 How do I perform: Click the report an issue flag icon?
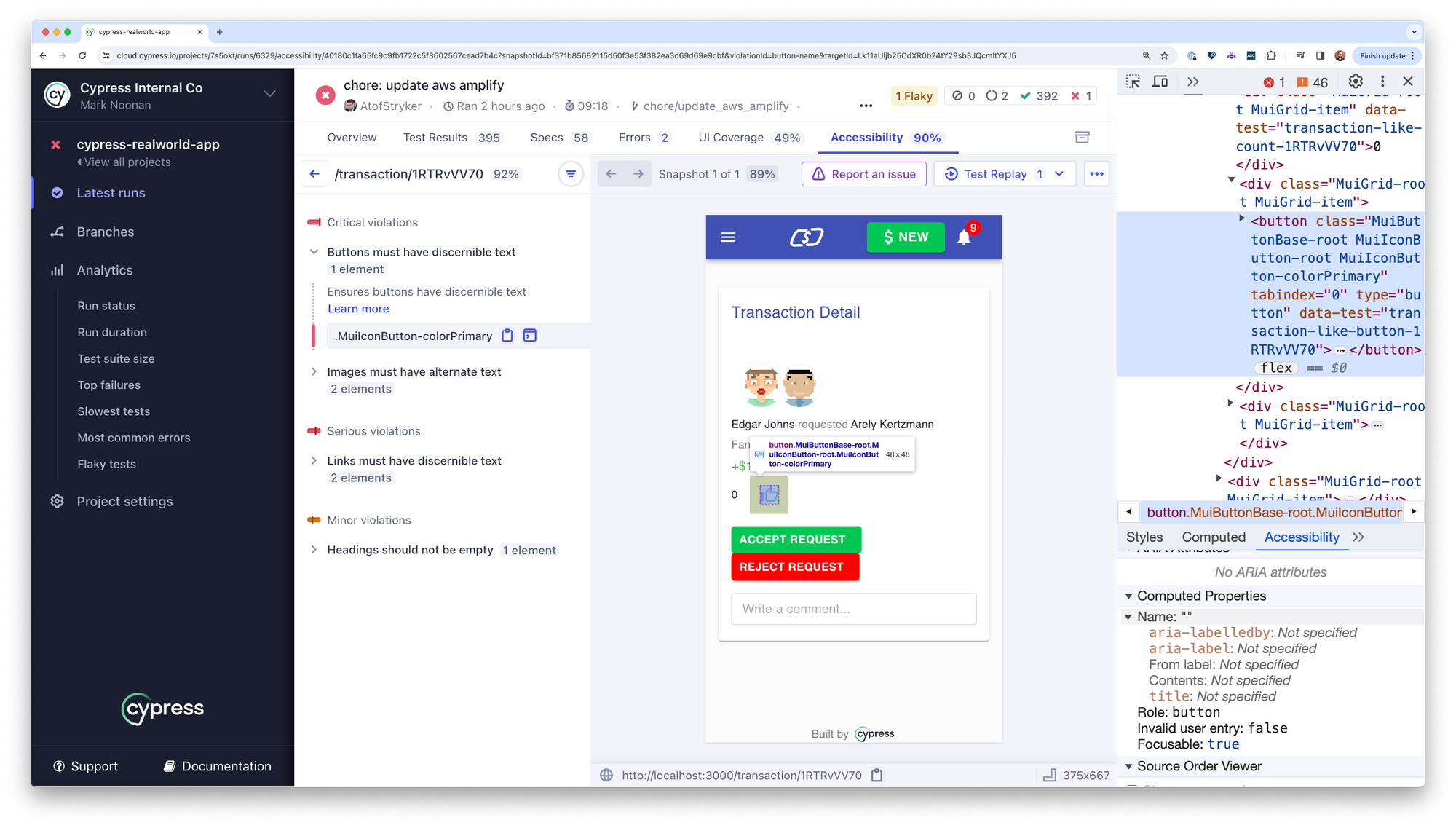(818, 174)
